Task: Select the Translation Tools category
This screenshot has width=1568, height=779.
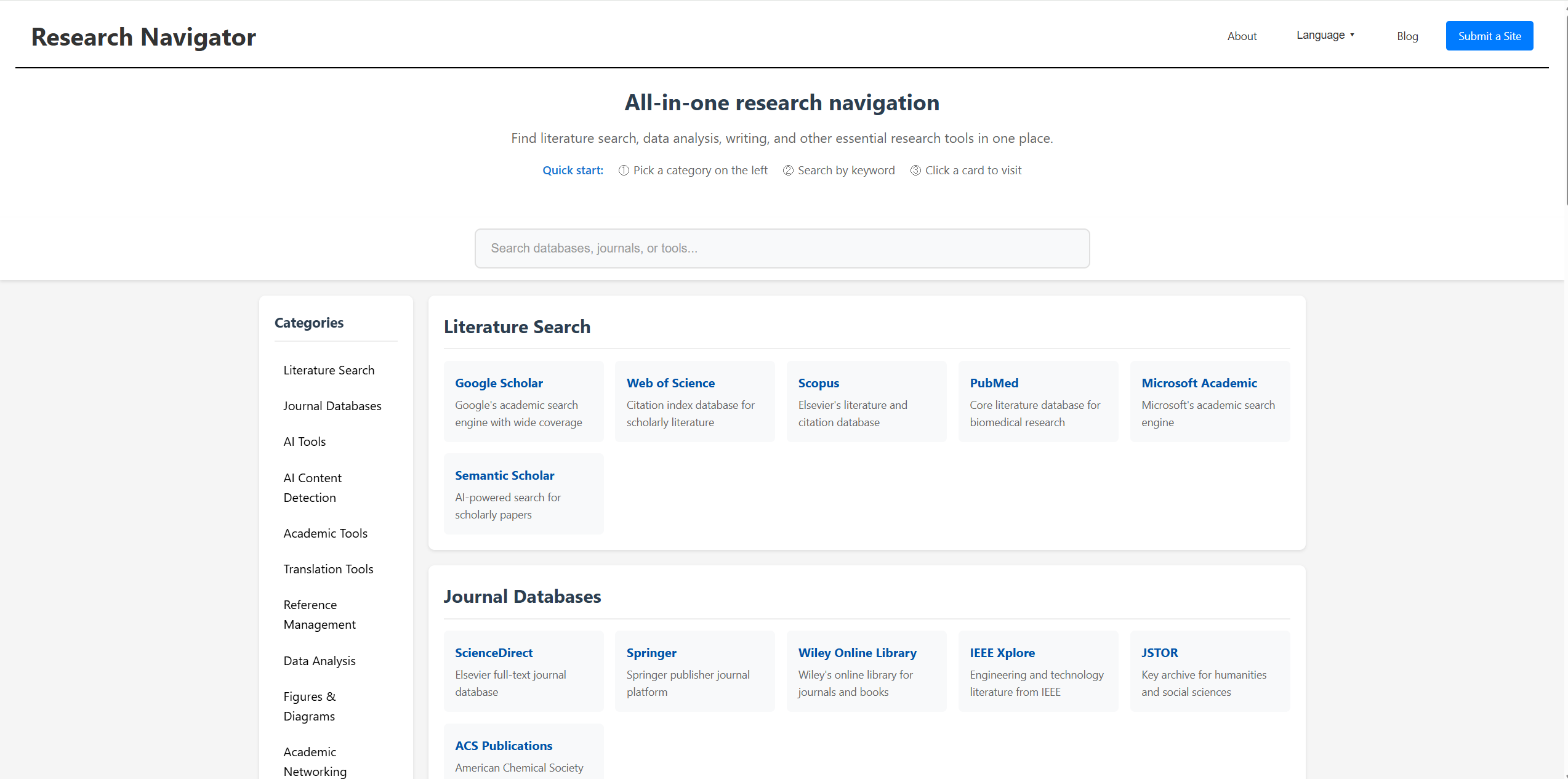Action: 328,568
